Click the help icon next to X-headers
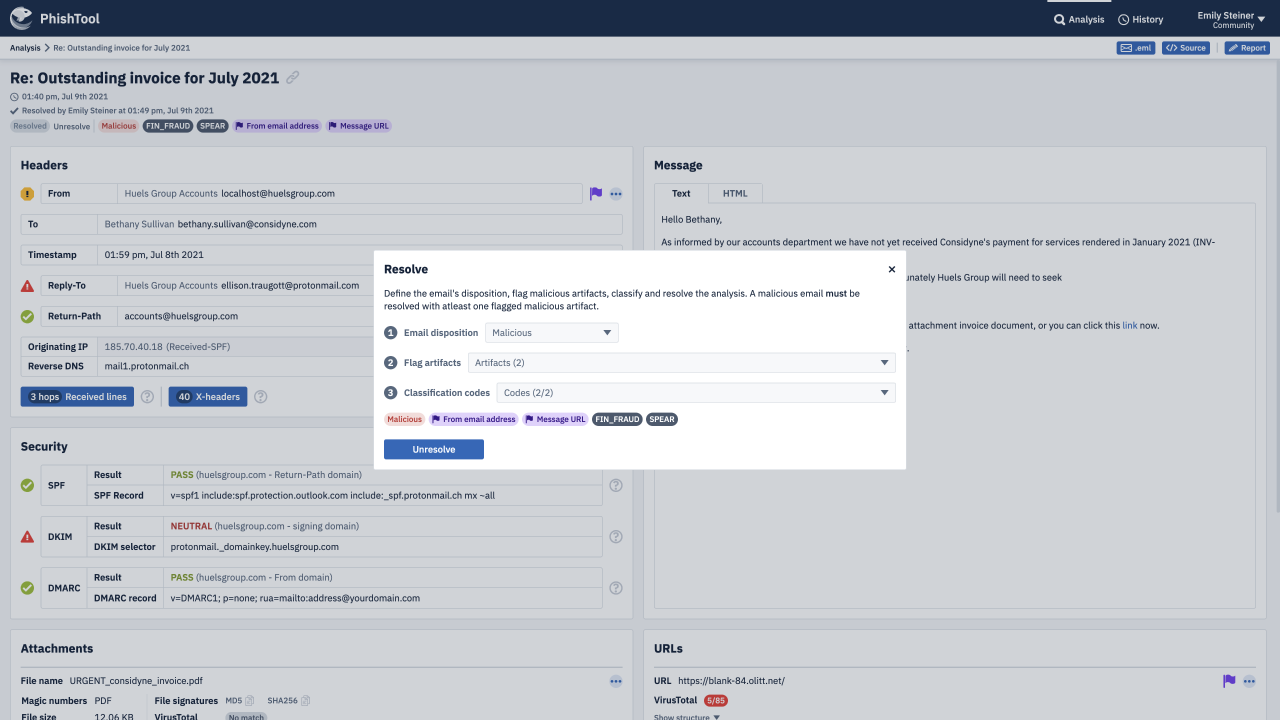This screenshot has height=720, width=1280. pos(260,397)
